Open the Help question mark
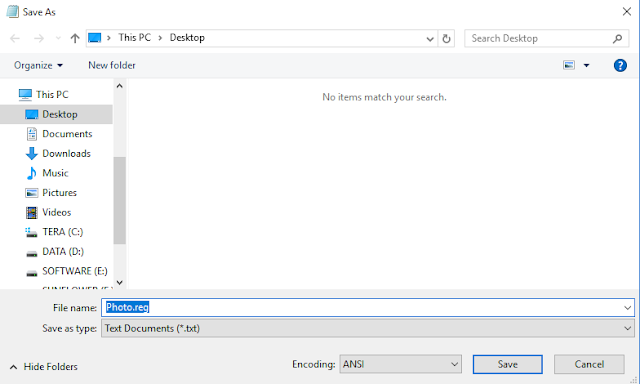The height and width of the screenshot is (384, 640). coord(620,65)
